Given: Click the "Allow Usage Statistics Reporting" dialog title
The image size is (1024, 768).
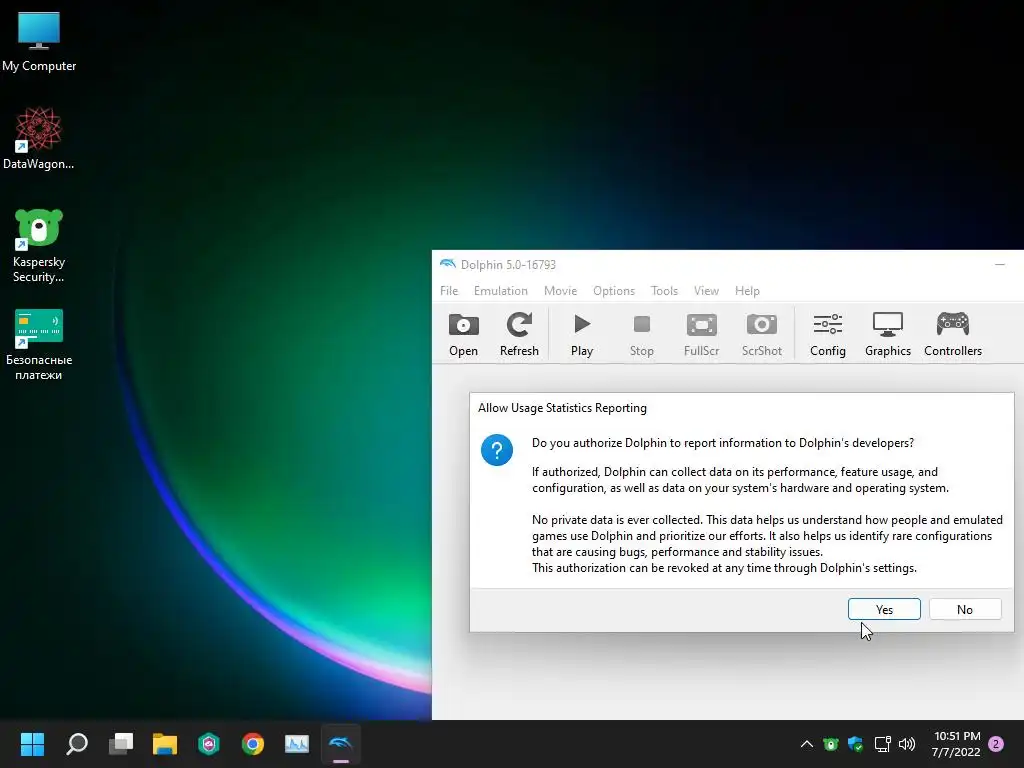Looking at the screenshot, I should click(x=562, y=408).
